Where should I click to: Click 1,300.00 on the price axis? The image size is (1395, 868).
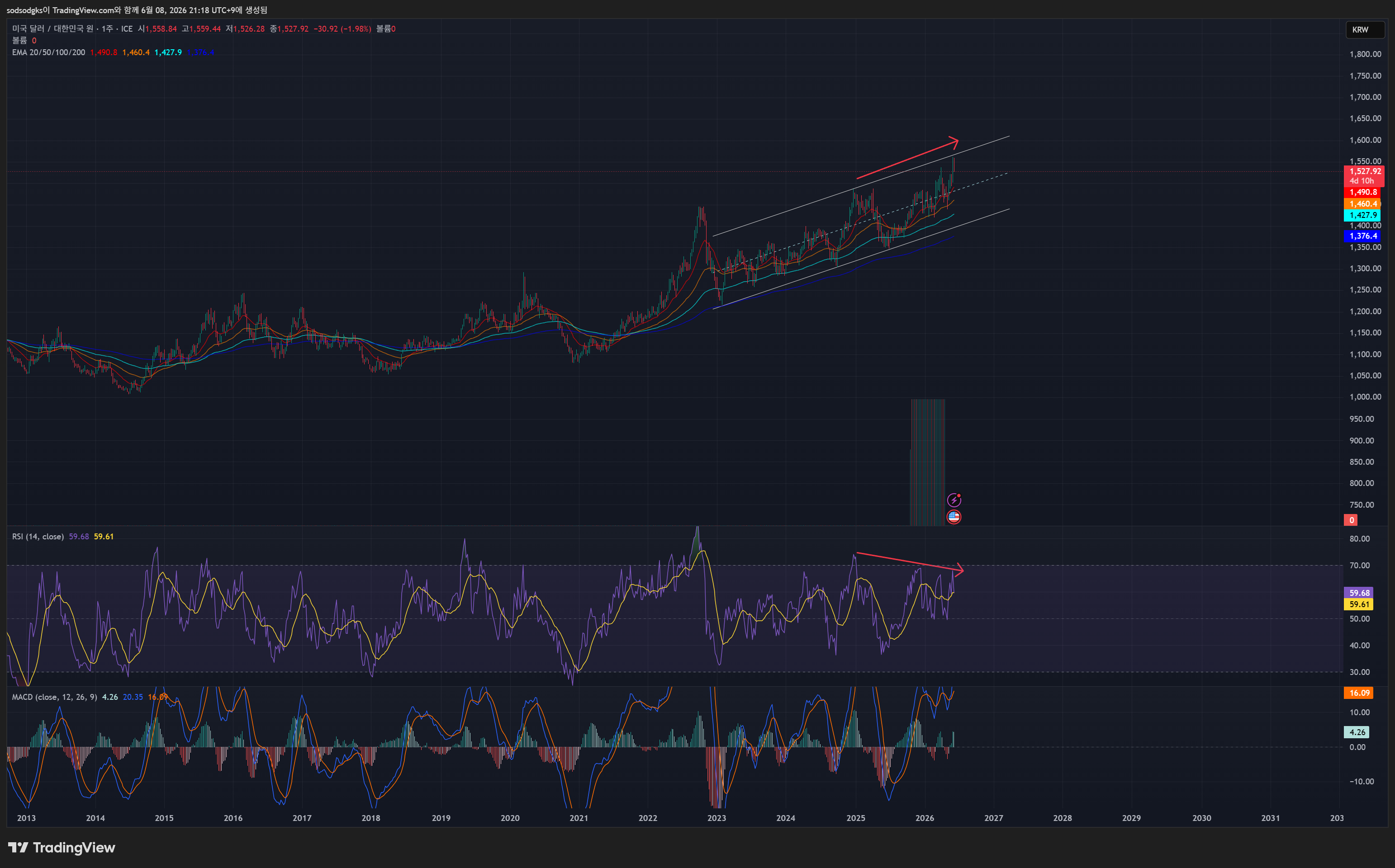(x=1365, y=268)
